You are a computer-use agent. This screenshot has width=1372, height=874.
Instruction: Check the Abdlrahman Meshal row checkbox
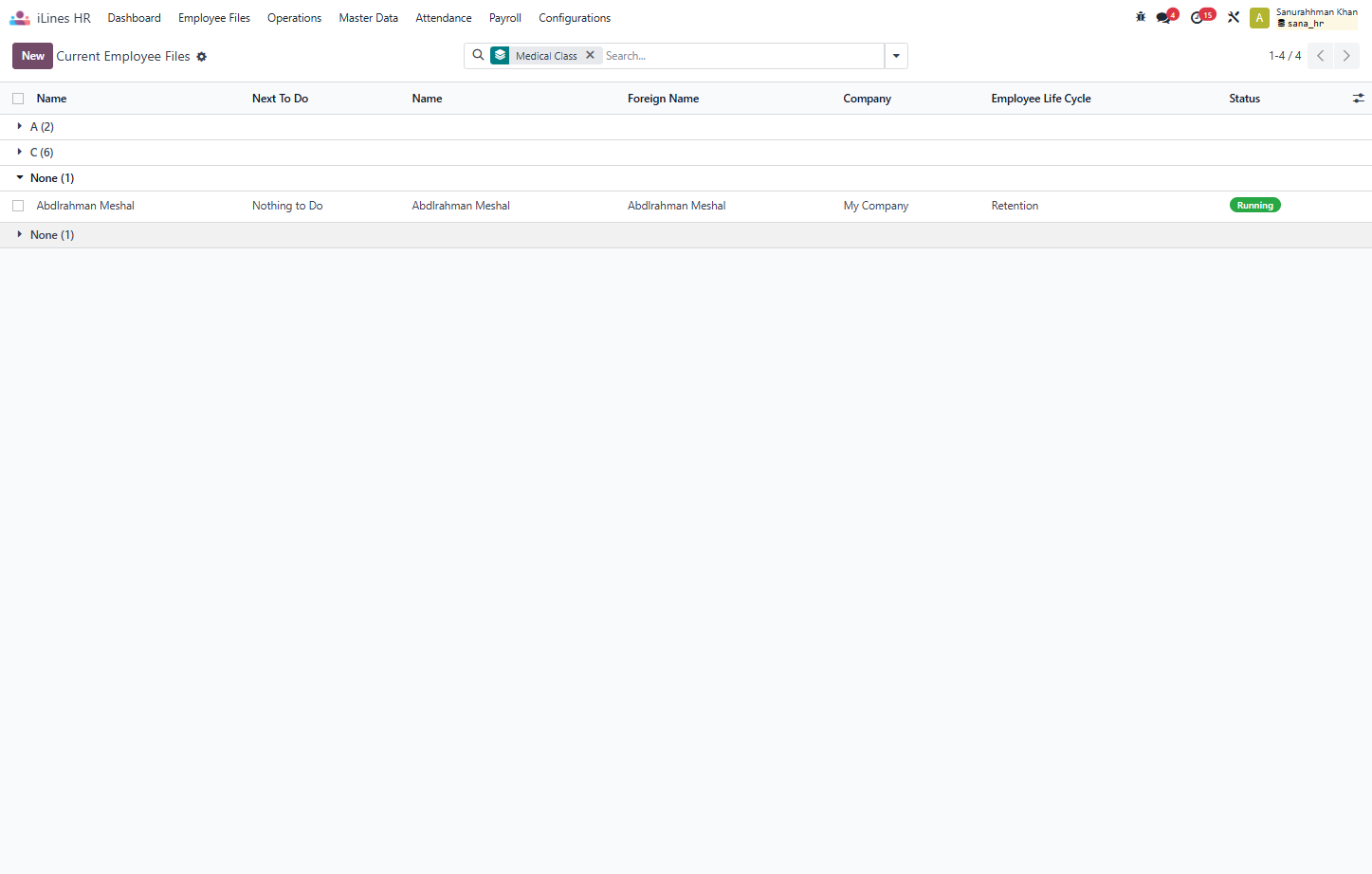[18, 206]
